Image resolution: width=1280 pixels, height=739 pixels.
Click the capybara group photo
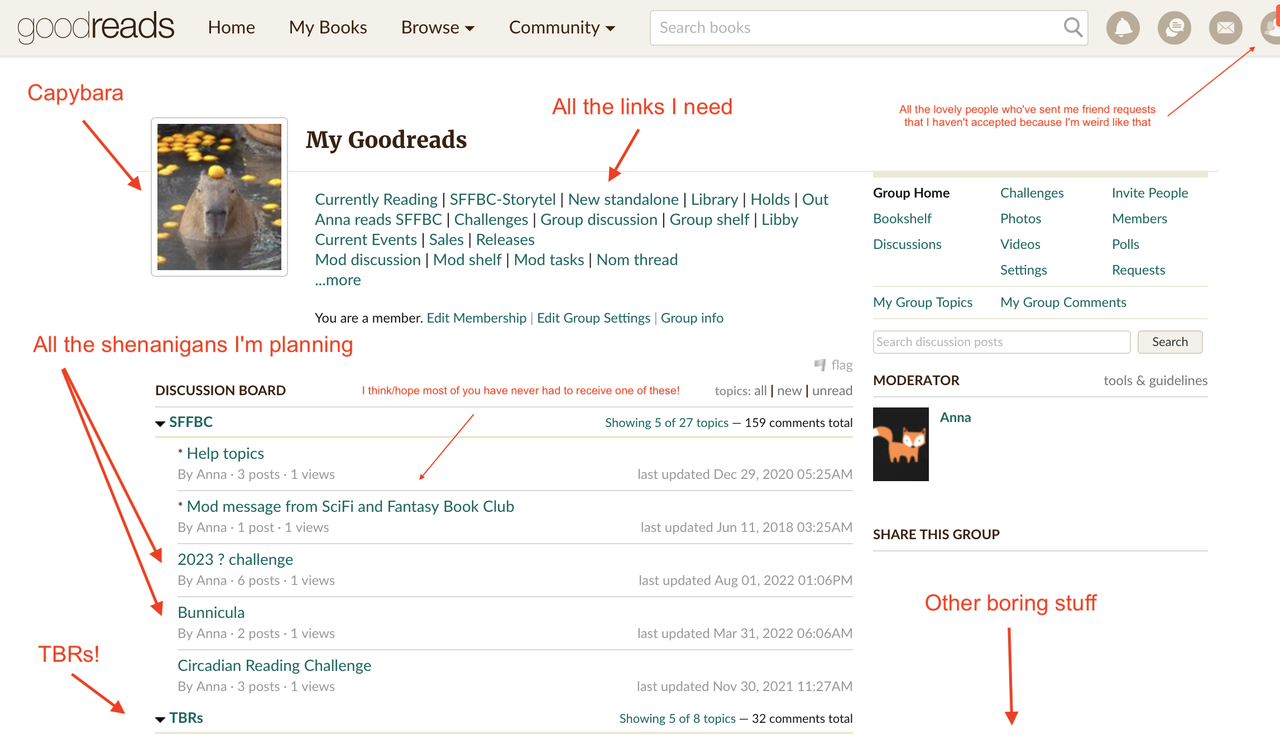coord(219,197)
